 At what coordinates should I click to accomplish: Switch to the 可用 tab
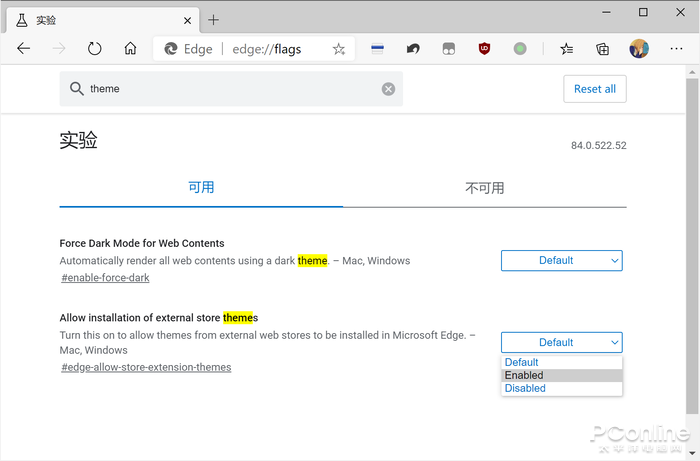coord(201,187)
